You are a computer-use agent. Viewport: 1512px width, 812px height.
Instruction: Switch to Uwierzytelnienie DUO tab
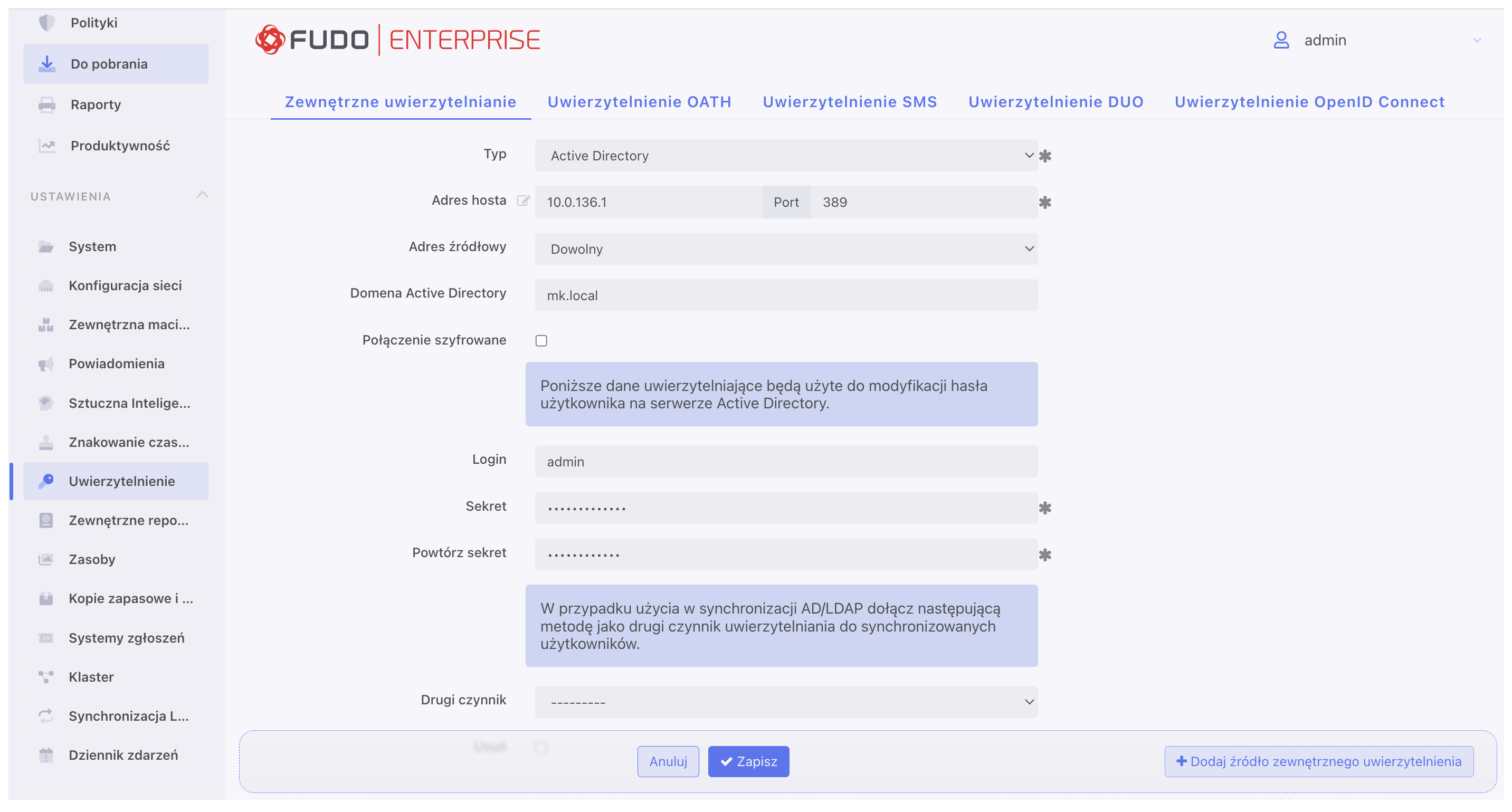tap(1056, 102)
